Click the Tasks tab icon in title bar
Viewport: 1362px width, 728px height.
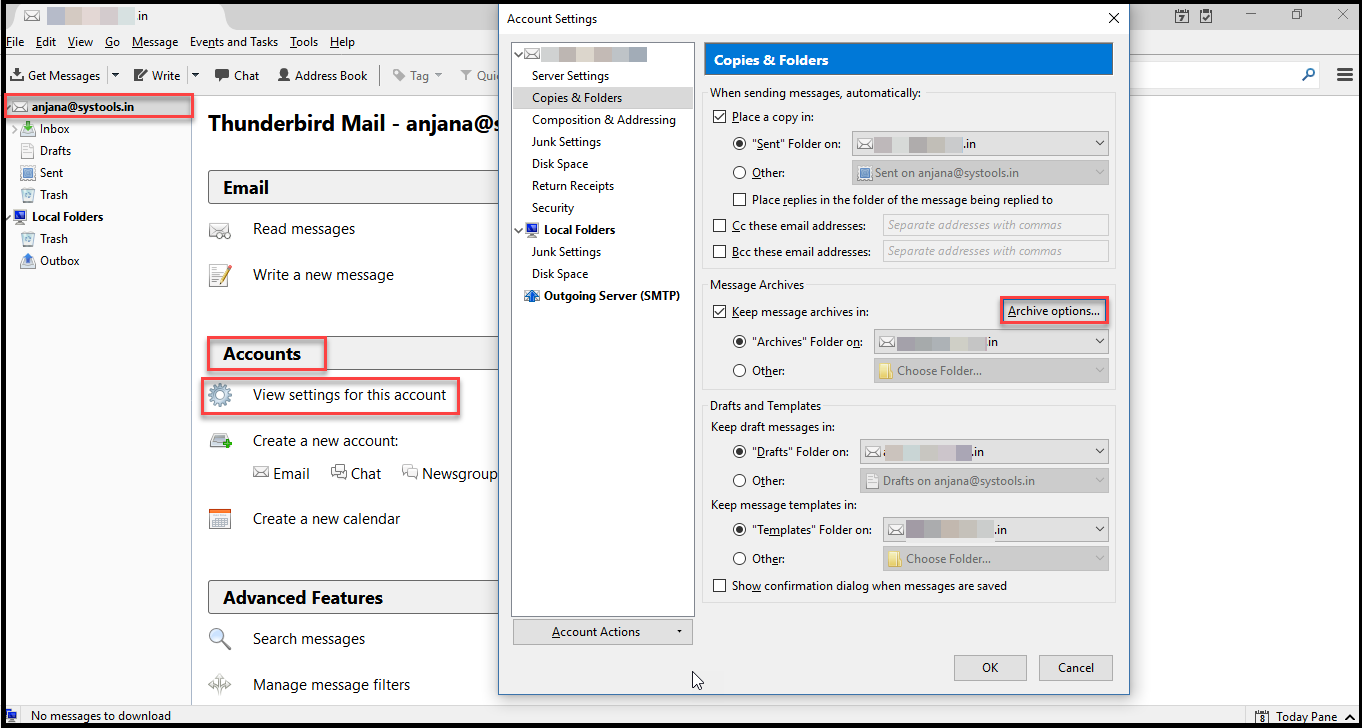point(1206,16)
